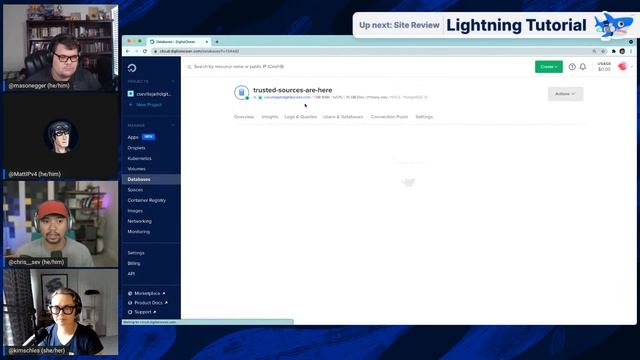Open the Create dropdown button
This screenshot has height=360, width=640.
(549, 67)
